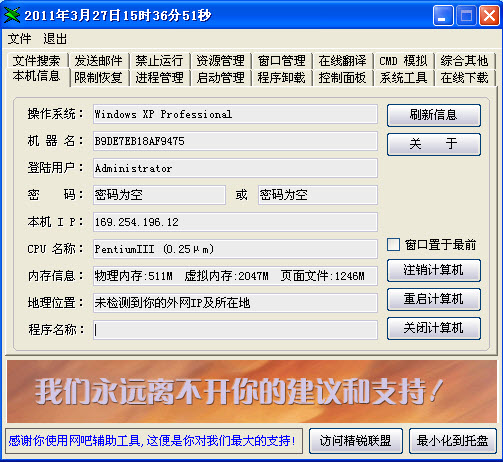
Task: Switch to the 启动管理 tab
Action: point(220,78)
